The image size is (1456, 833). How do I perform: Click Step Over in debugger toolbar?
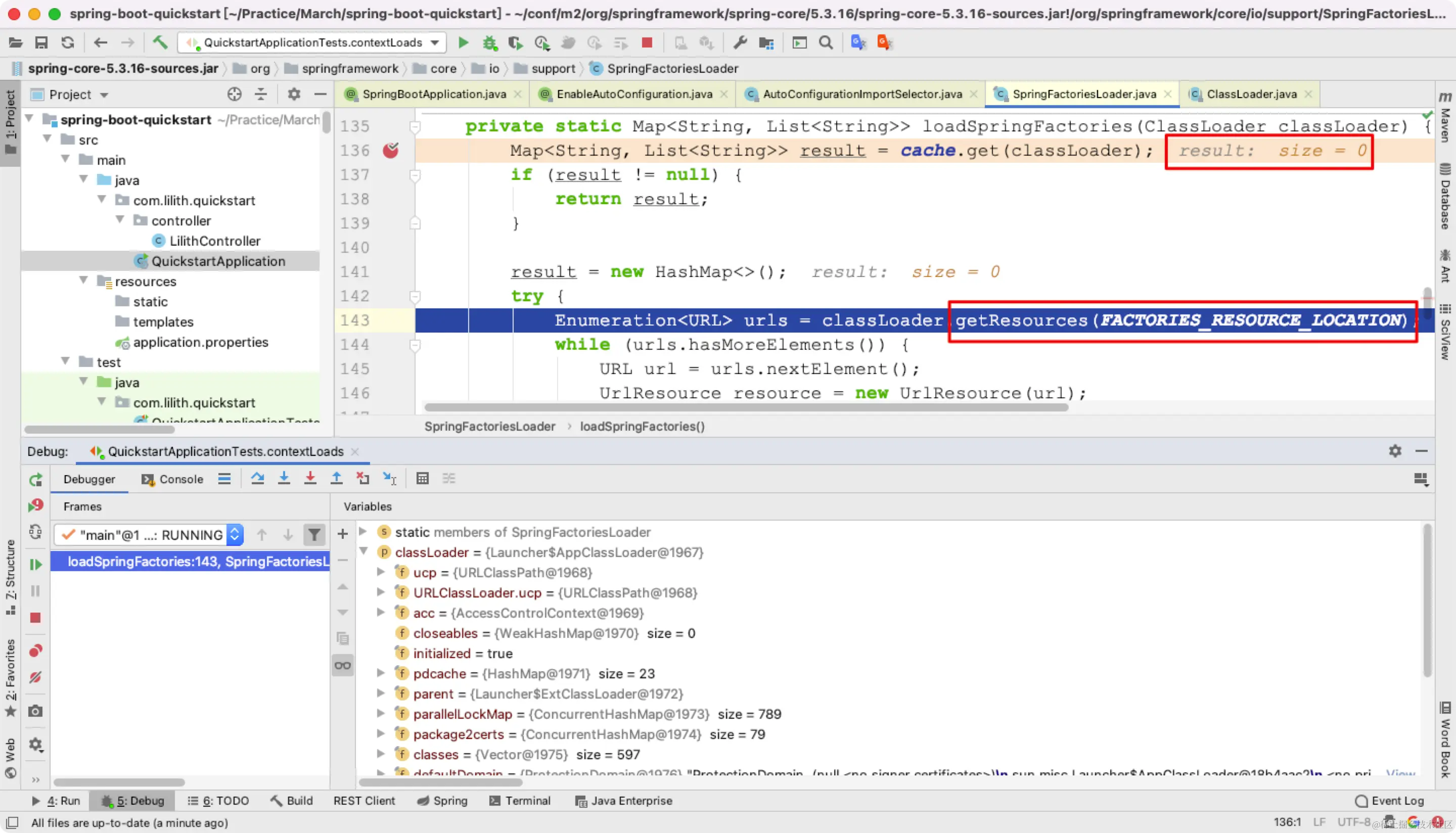pyautogui.click(x=257, y=479)
